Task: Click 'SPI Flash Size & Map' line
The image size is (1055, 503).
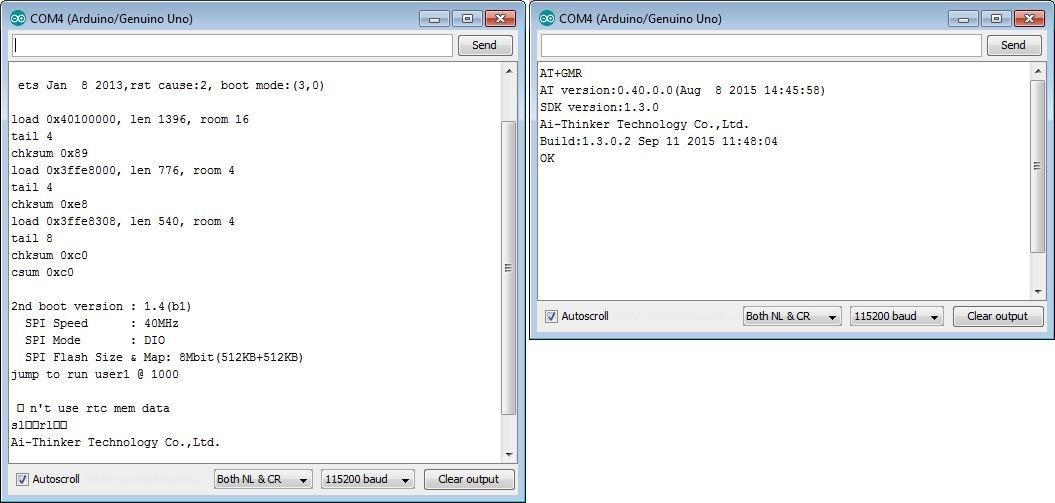Action: (x=163, y=358)
